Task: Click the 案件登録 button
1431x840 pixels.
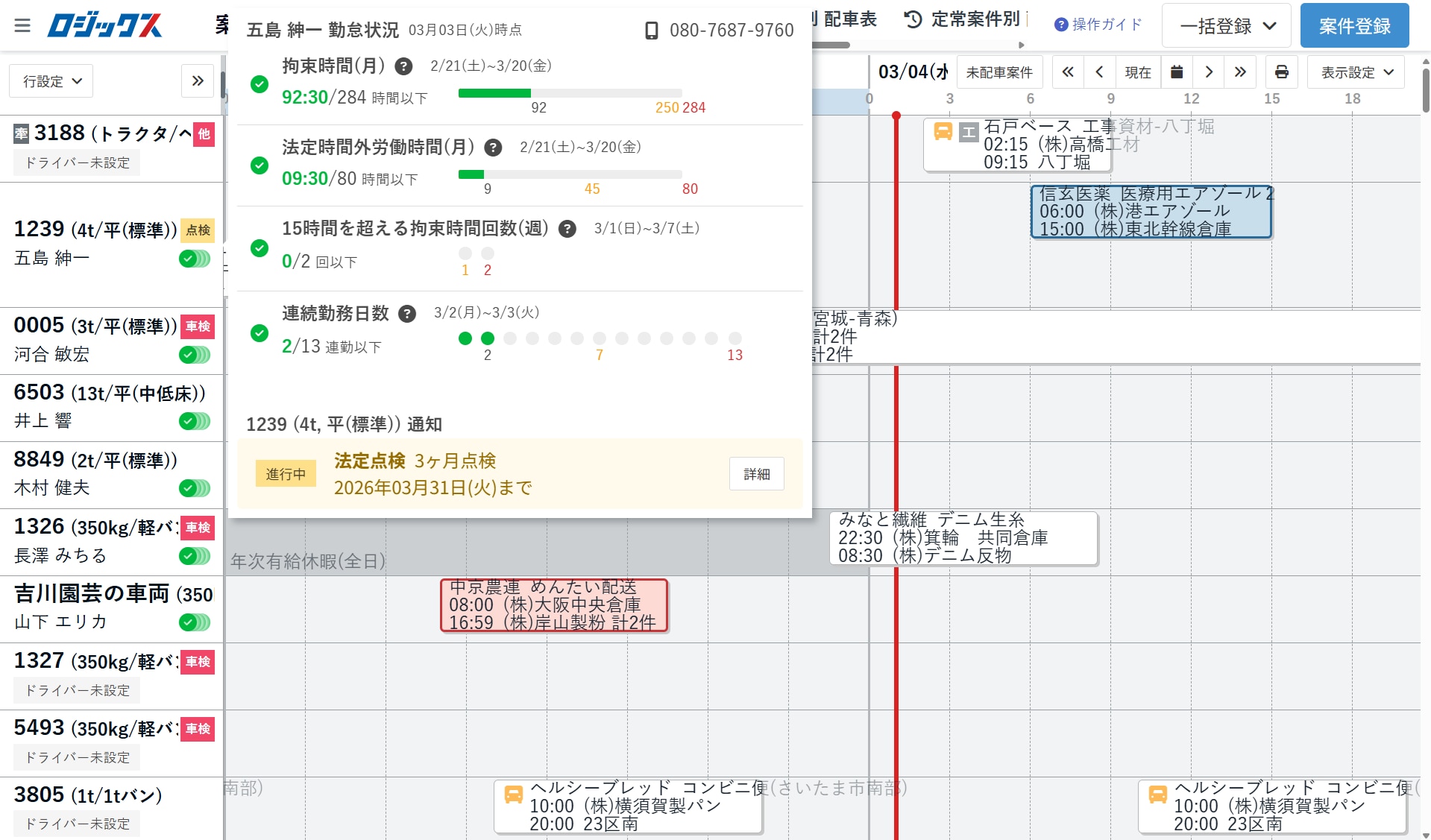Action: tap(1354, 26)
